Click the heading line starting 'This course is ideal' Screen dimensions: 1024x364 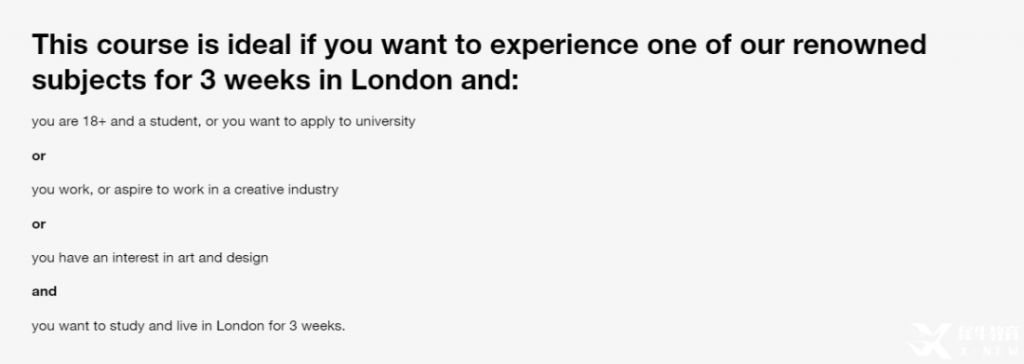click(x=479, y=45)
